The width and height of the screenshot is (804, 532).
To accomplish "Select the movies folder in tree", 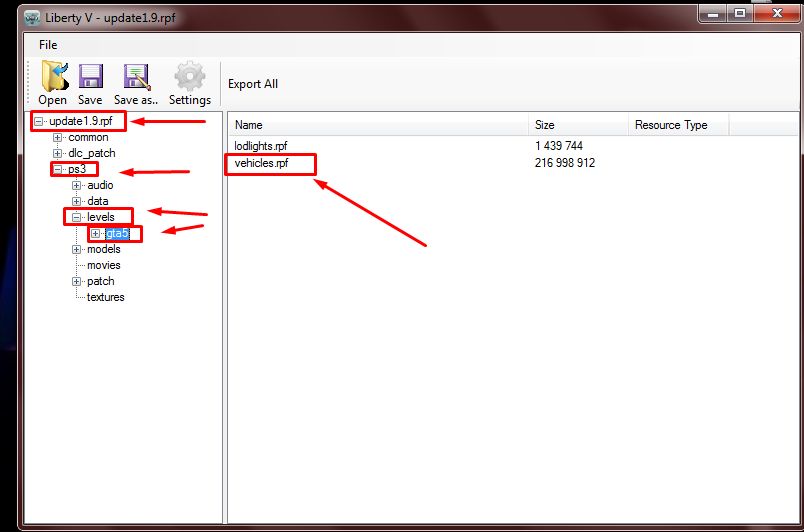I will [x=104, y=265].
